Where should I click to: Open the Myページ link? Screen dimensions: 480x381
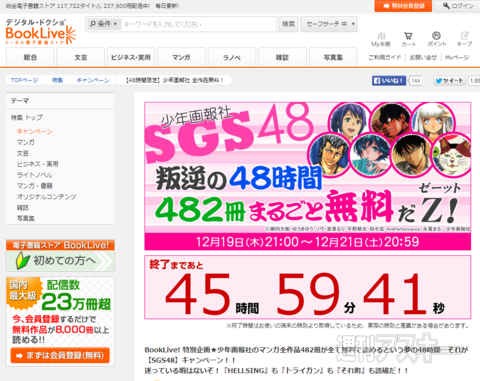[x=457, y=57]
